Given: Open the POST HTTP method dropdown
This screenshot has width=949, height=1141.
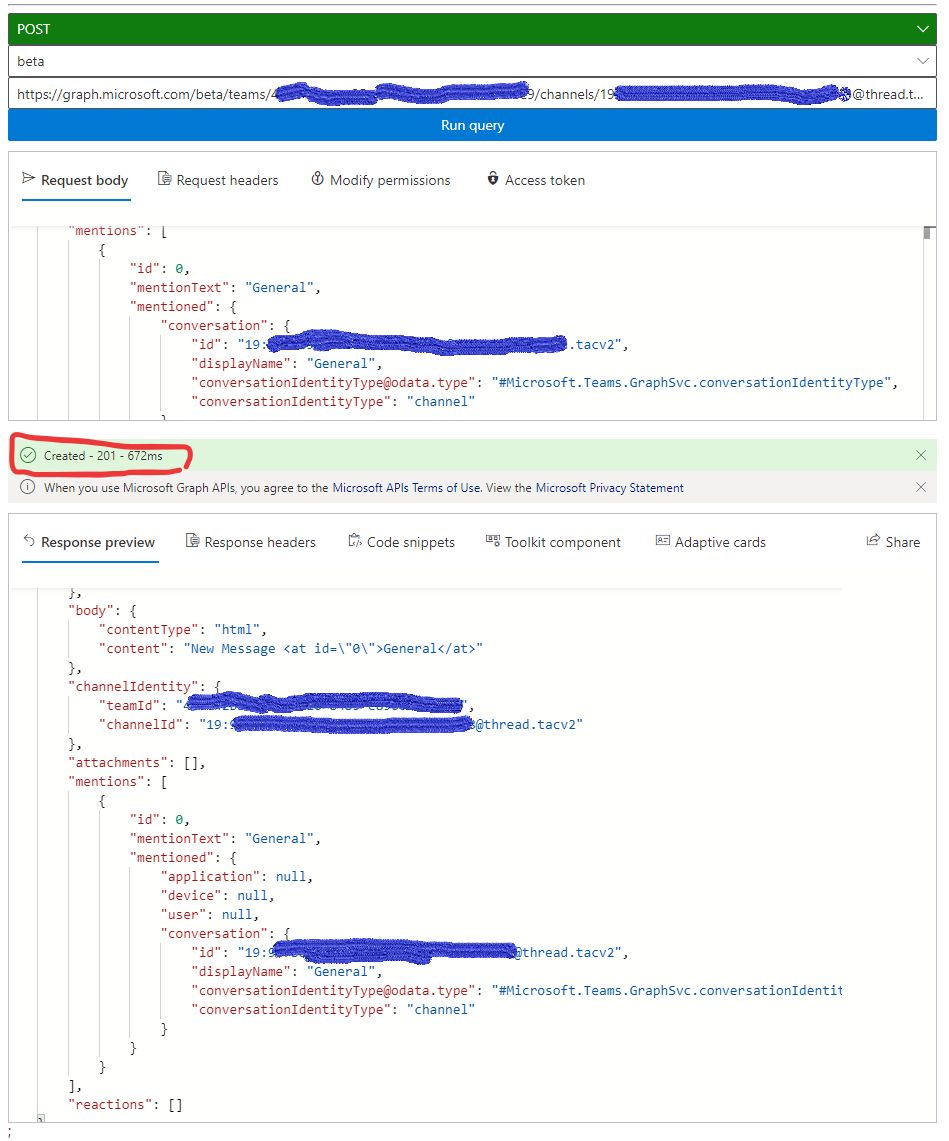Looking at the screenshot, I should [472, 29].
